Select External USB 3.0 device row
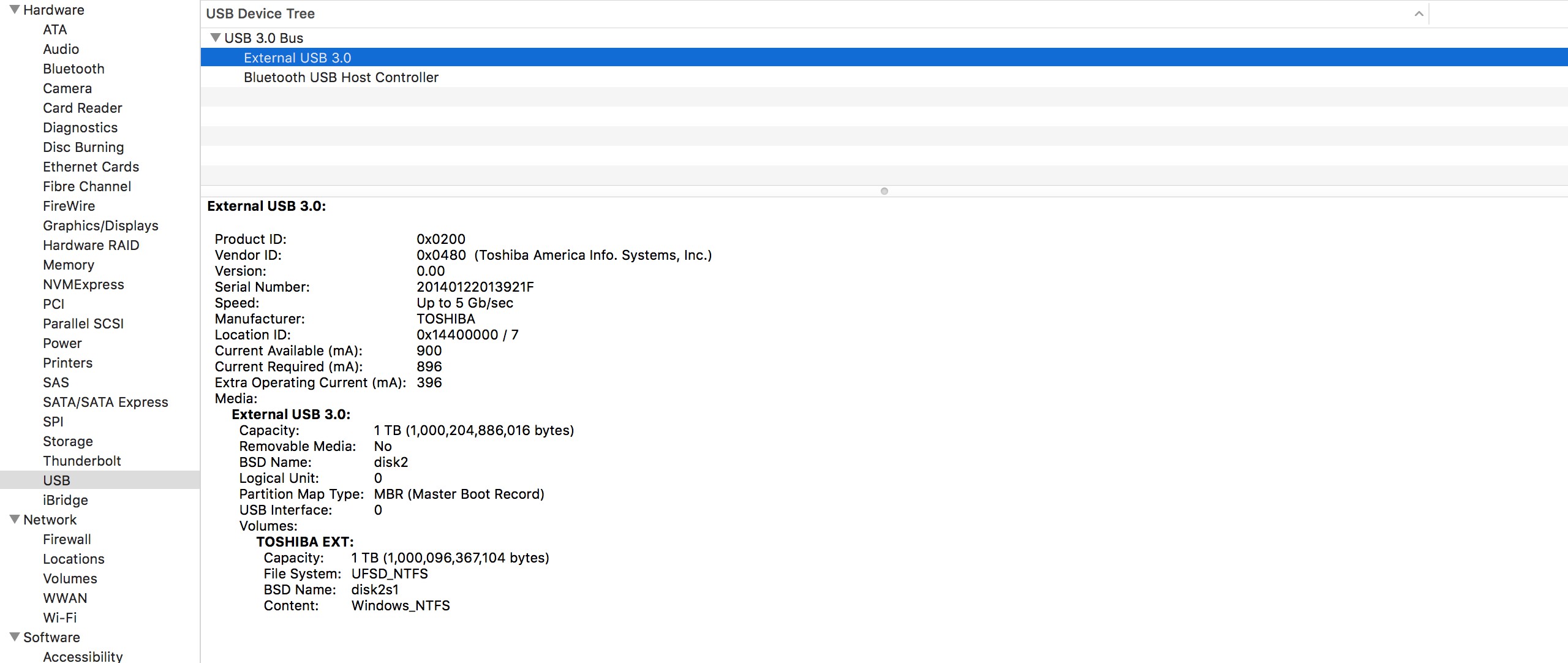Viewport: 1568px width, 663px height. coord(884,58)
